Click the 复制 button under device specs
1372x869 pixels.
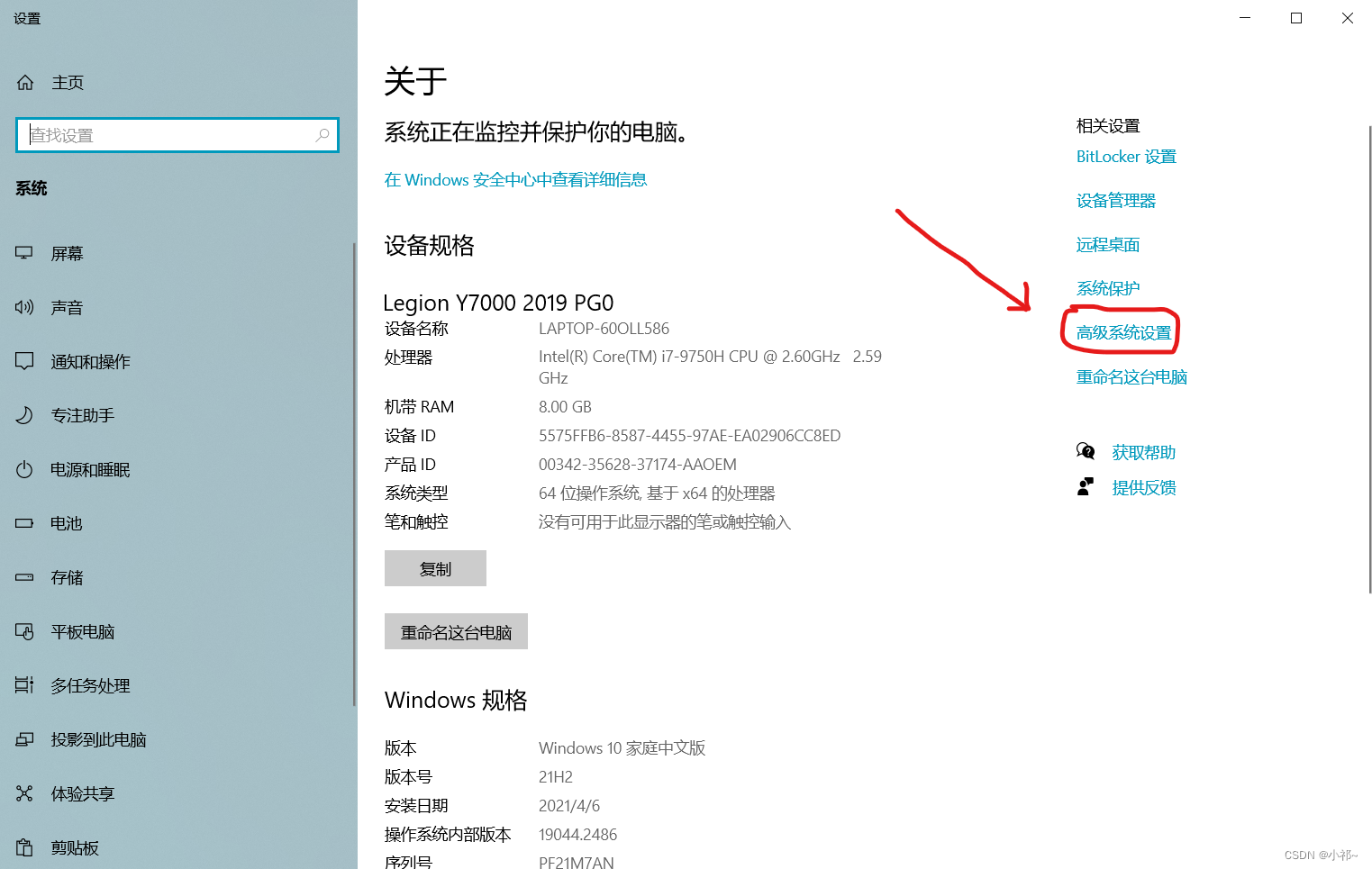point(435,568)
